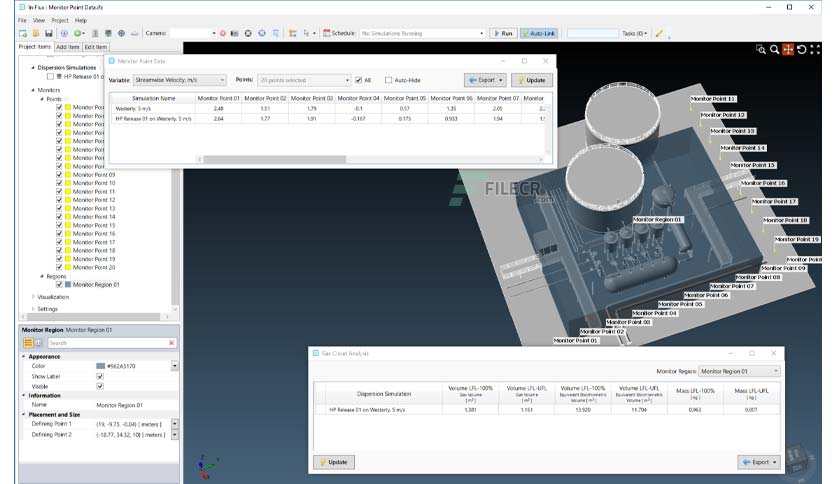Open the Monitor Region 01 dropdown
Screen dimensions: 836x484
739,371
